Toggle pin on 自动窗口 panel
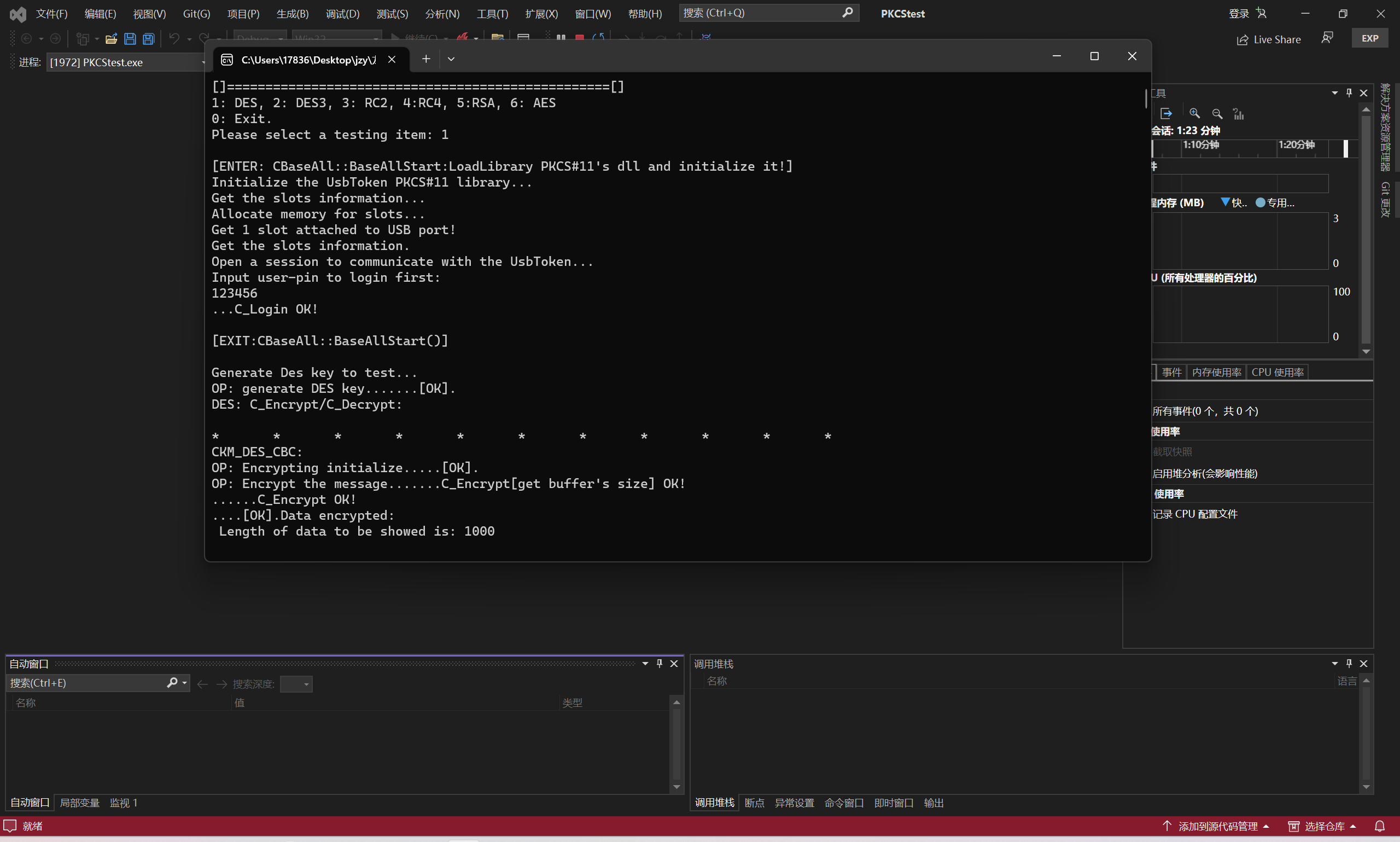Image resolution: width=1400 pixels, height=842 pixels. click(660, 663)
